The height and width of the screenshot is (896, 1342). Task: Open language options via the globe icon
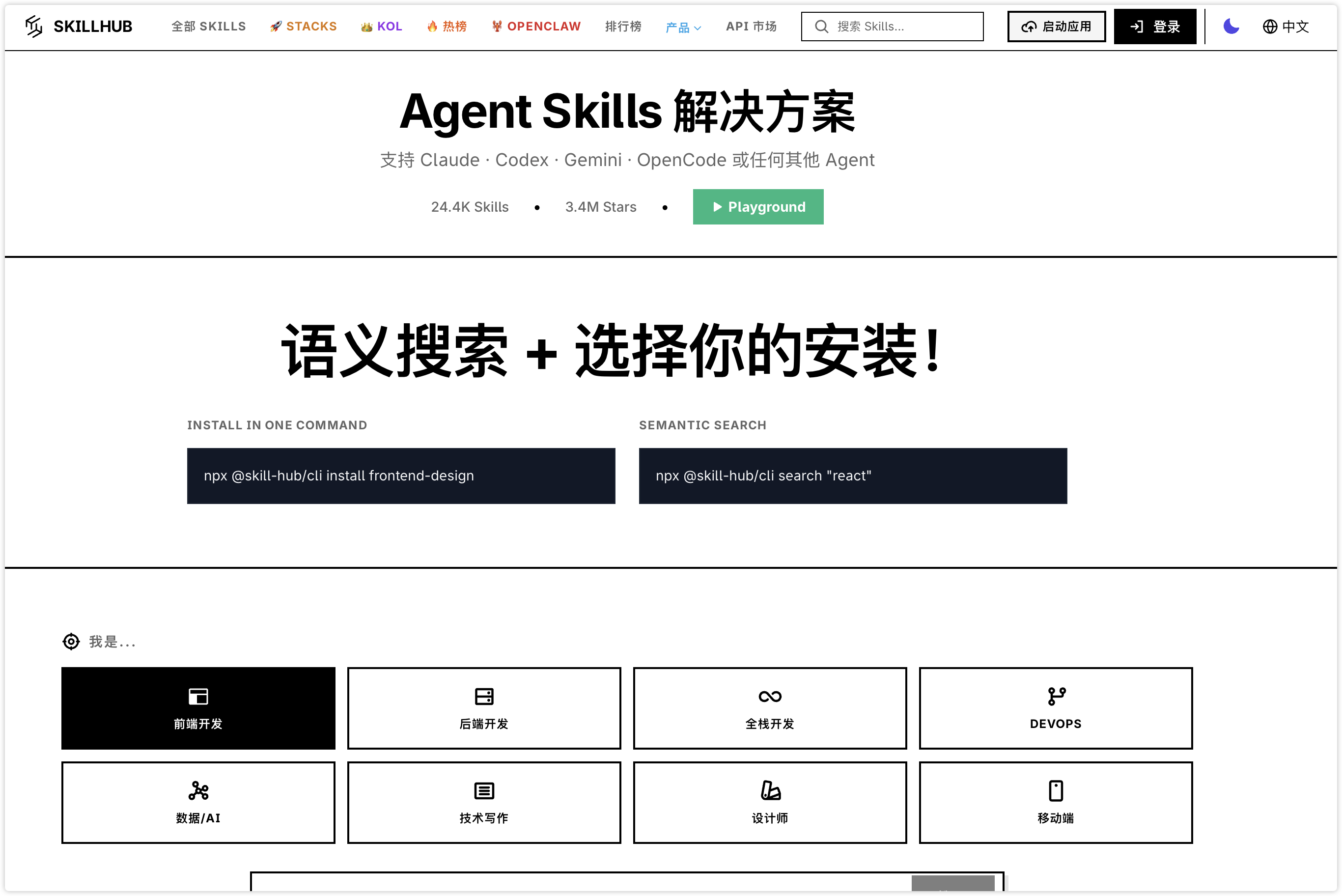tap(1269, 27)
